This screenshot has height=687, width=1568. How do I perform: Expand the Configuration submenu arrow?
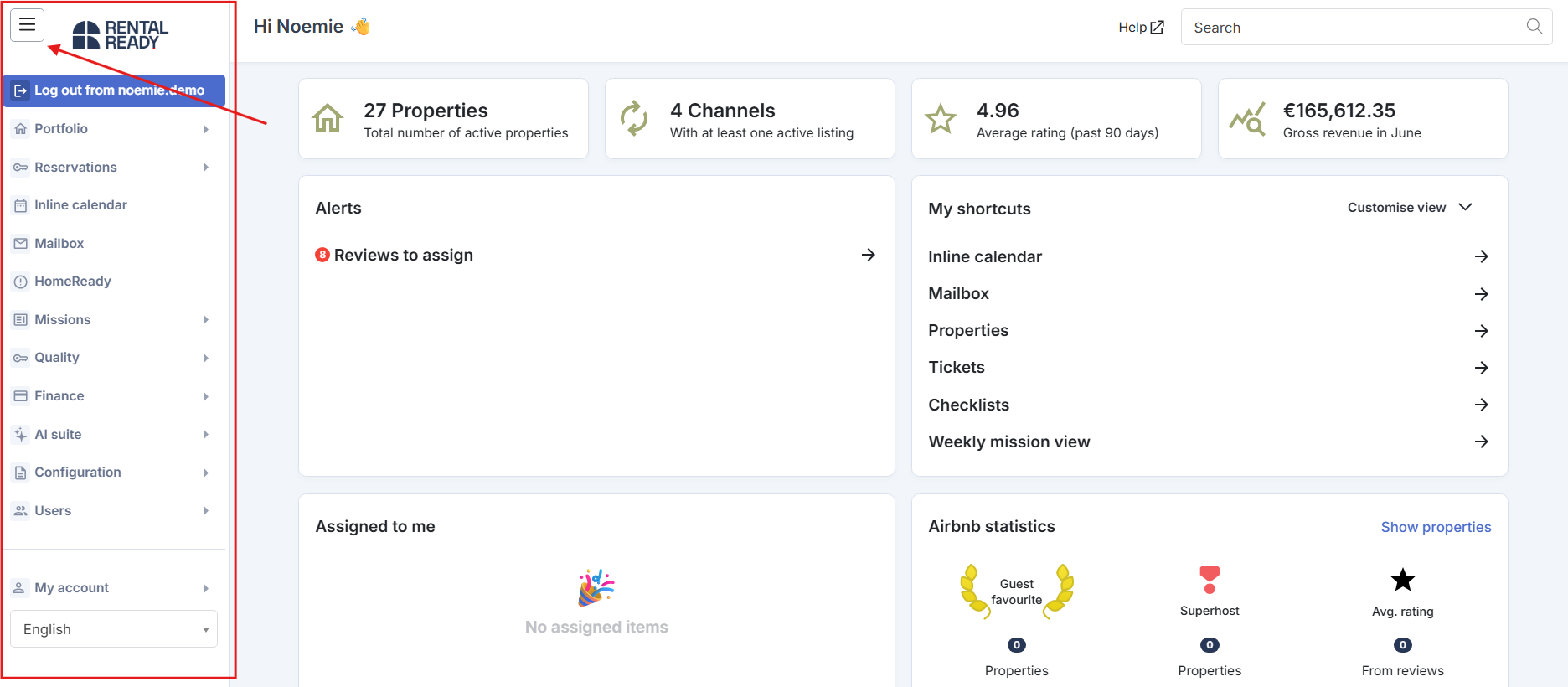click(x=206, y=473)
